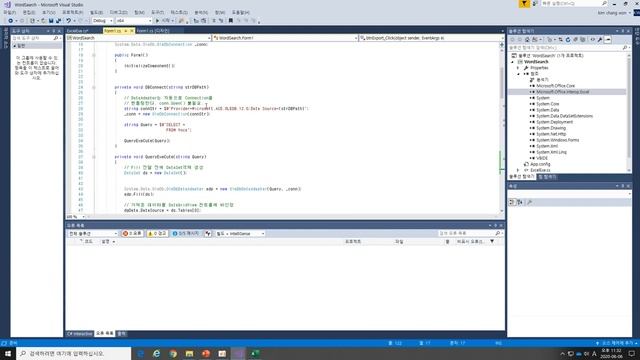Viewport: 640px width, 360px height.
Task: Switch to the Form1.cs designer tab
Action: coord(153,31)
